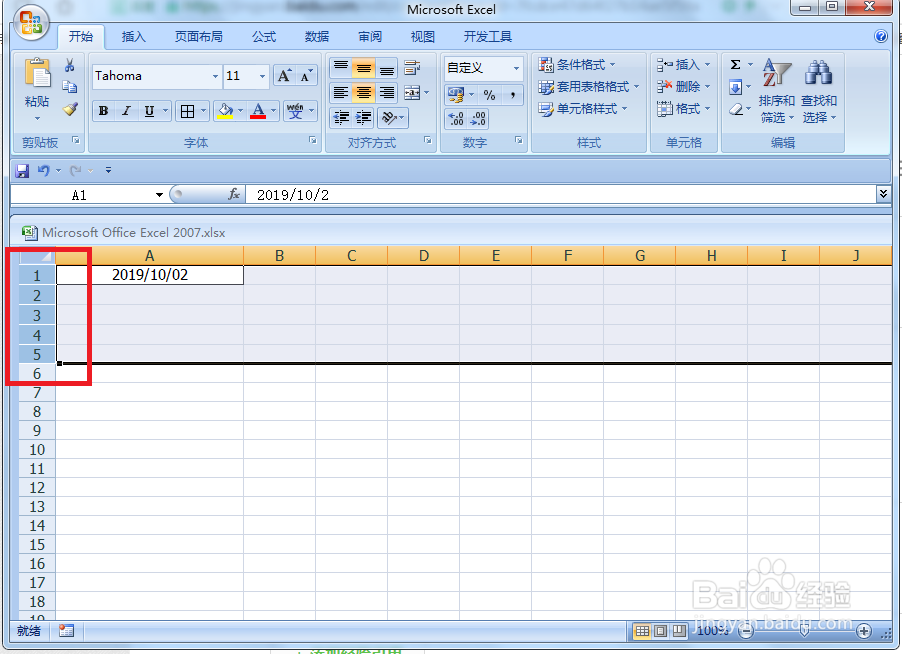Click the Office button logo
The width and height of the screenshot is (902, 654).
pyautogui.click(x=31, y=23)
